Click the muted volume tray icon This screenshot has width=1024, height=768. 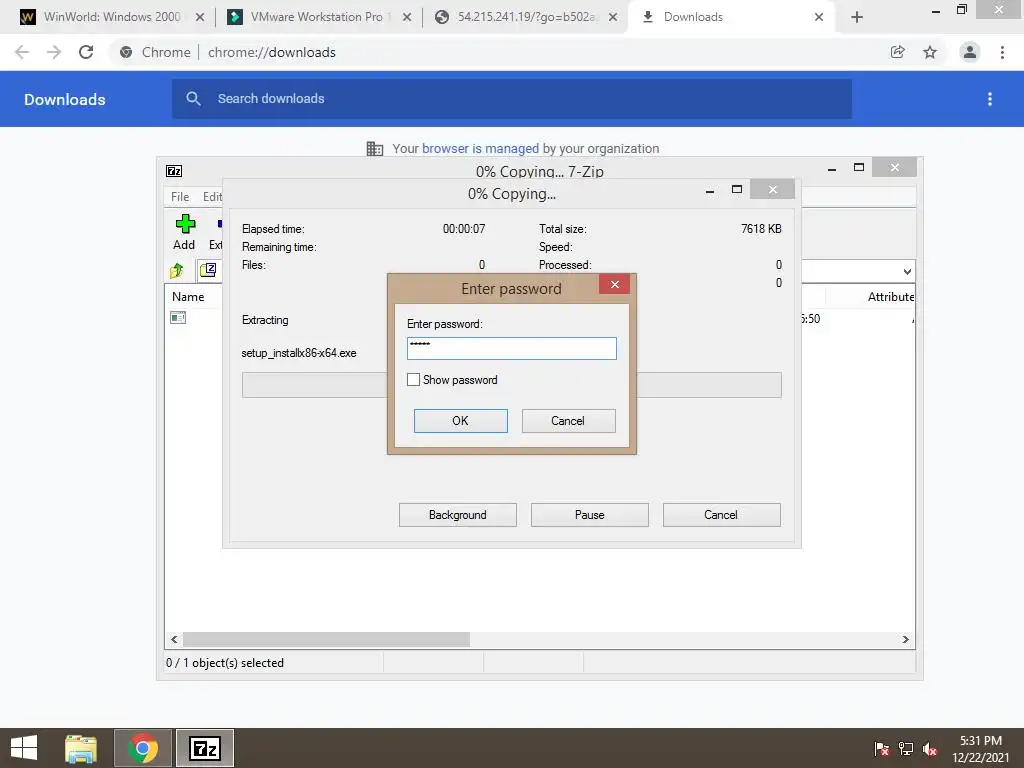(930, 749)
